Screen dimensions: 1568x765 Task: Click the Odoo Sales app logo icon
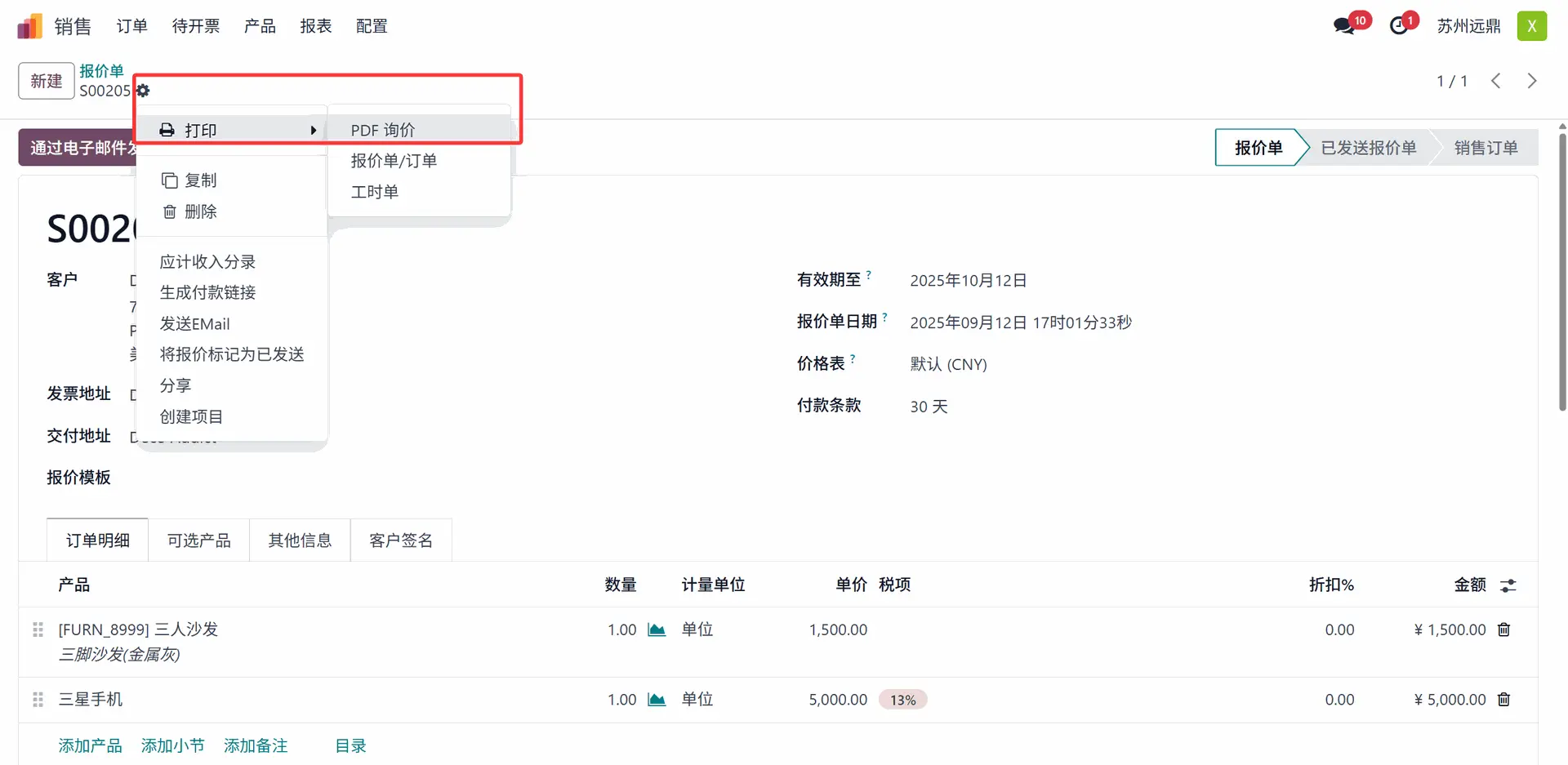[29, 26]
